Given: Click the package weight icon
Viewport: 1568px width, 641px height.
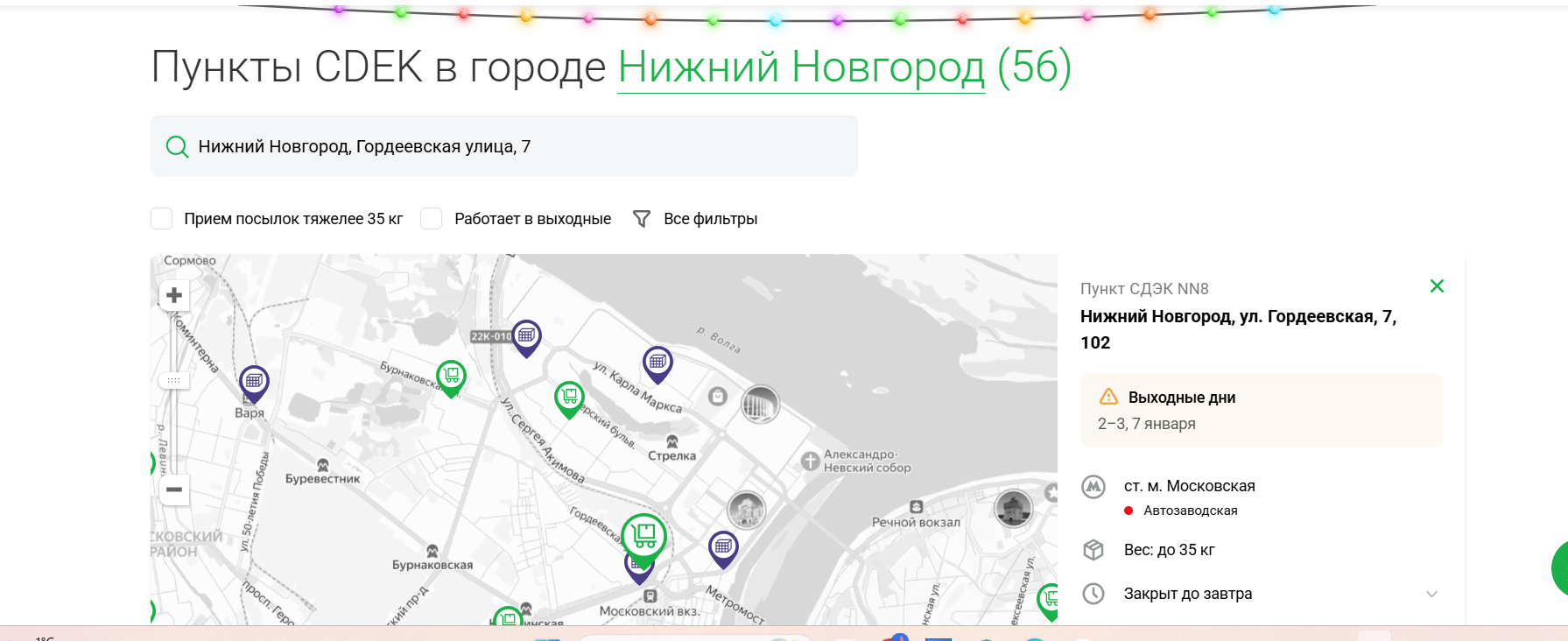Looking at the screenshot, I should coord(1093,550).
